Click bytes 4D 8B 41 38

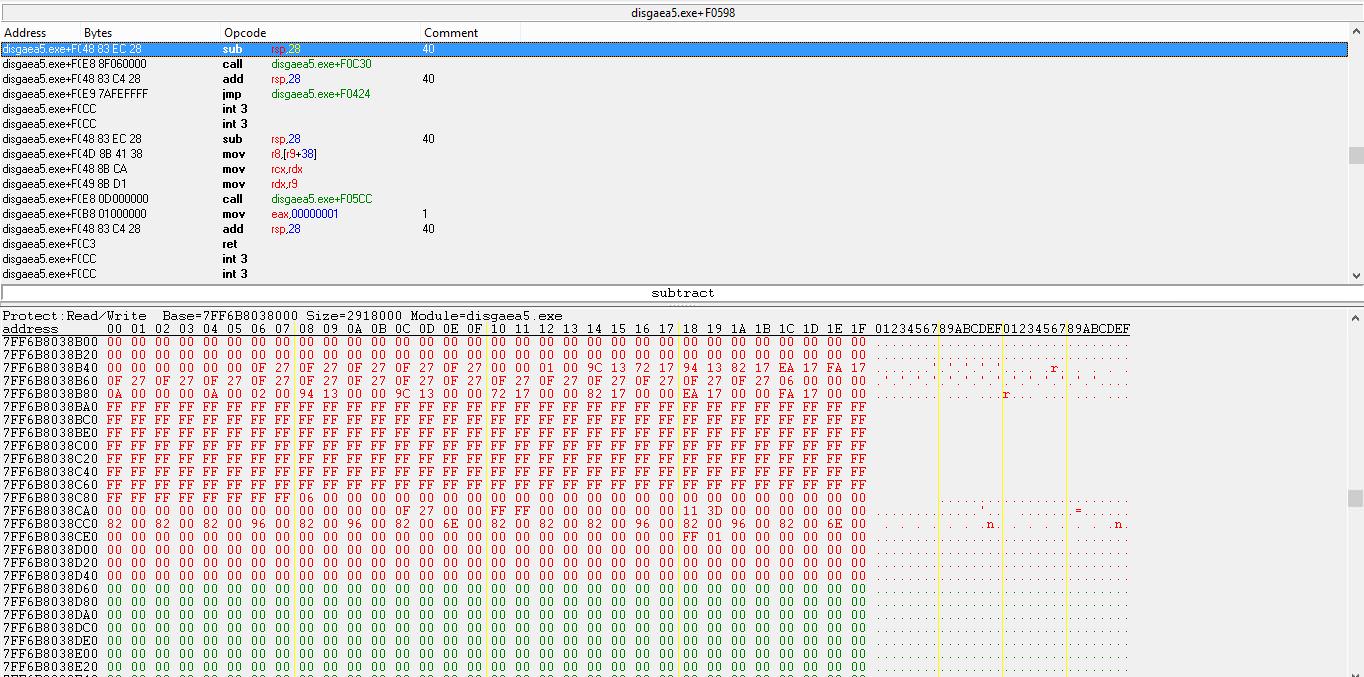[112, 154]
